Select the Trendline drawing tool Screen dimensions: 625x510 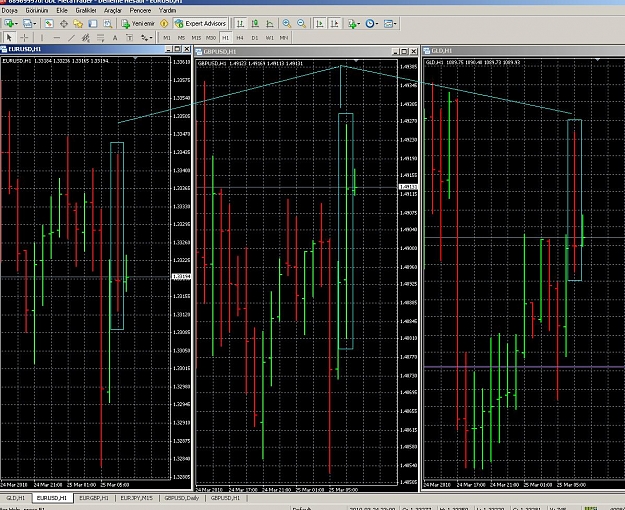coord(71,38)
